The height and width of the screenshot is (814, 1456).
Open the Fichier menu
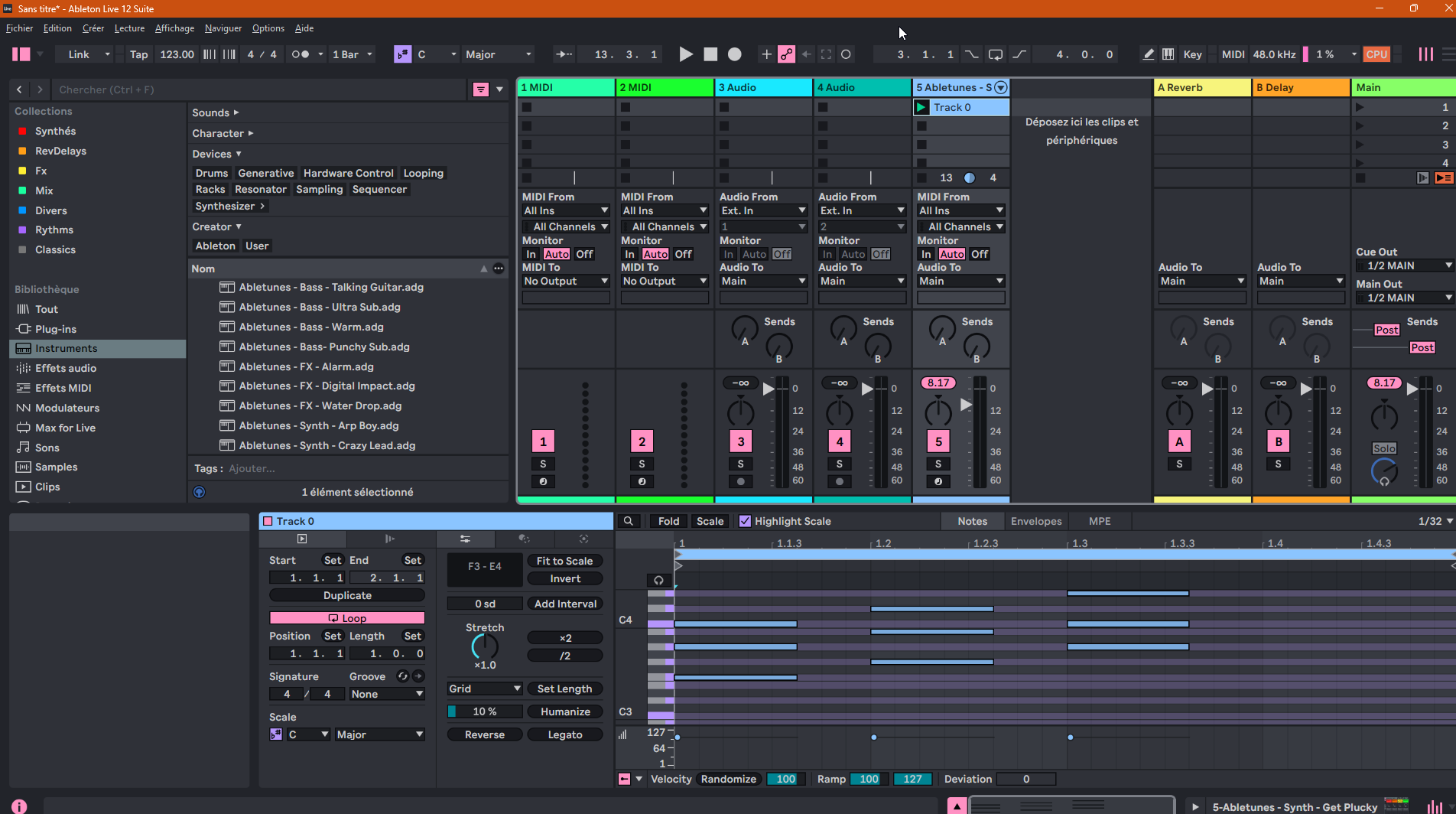19,28
